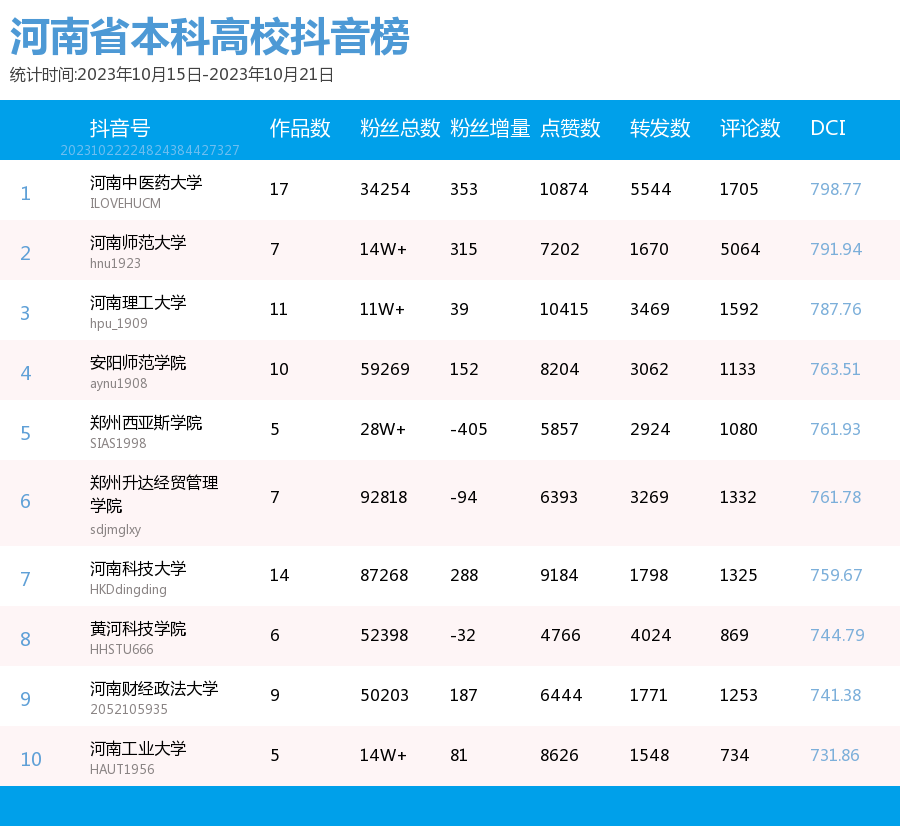The image size is (900, 826).
Task: Select 河南理工大学 name
Action: (x=138, y=303)
